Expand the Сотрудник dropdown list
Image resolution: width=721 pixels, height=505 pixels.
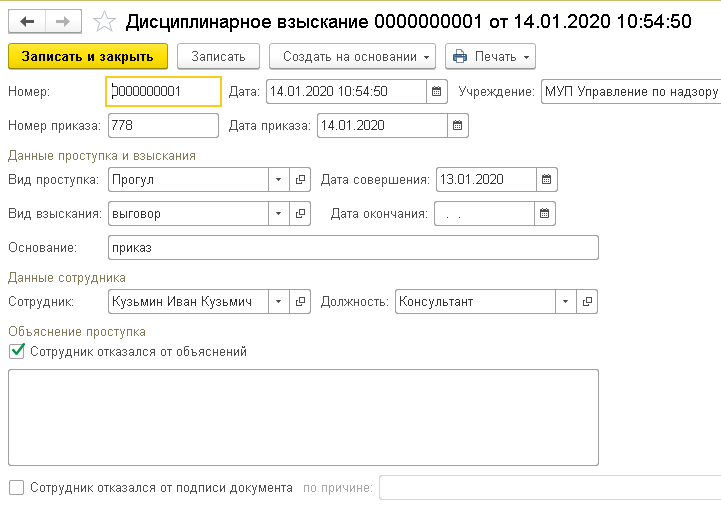(x=278, y=301)
